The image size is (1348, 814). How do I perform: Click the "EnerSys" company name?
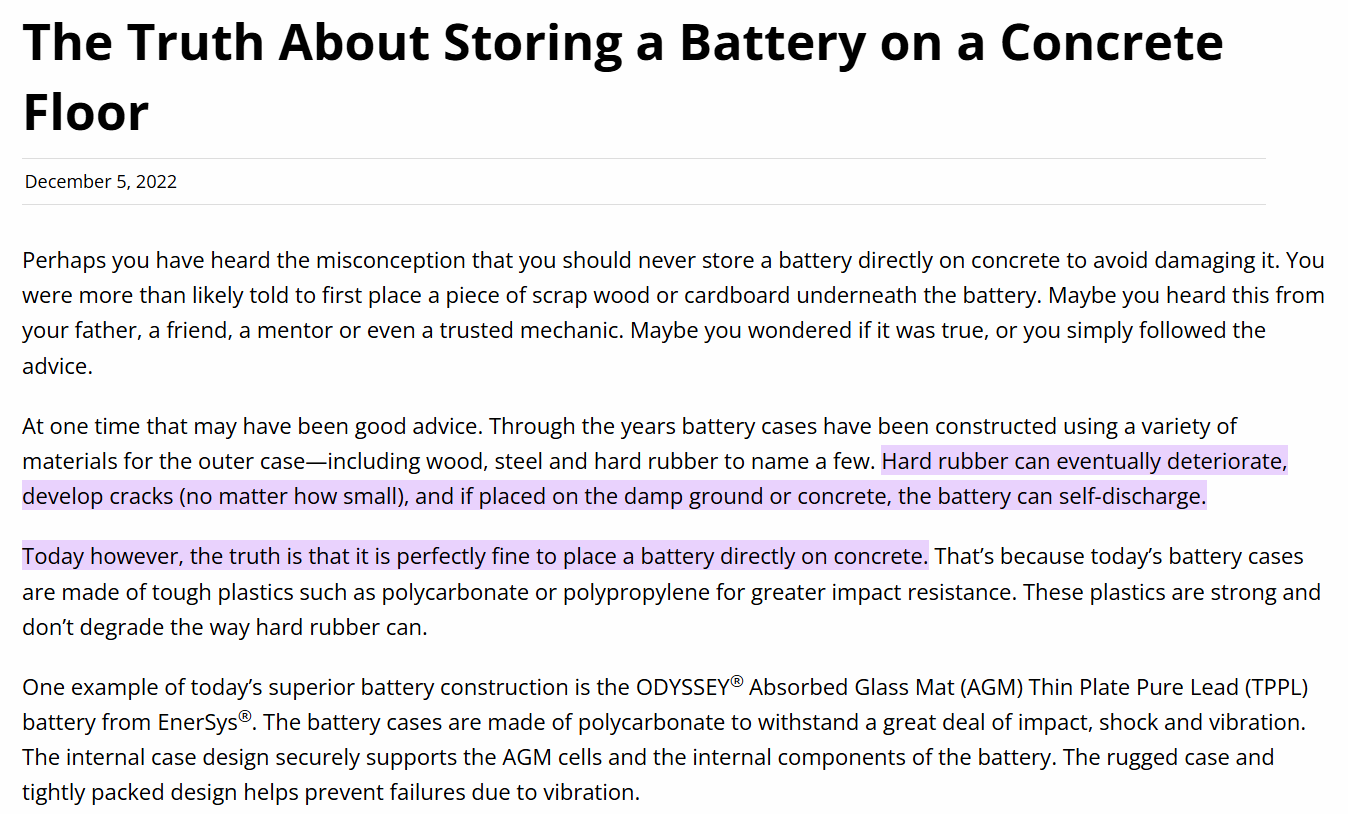coord(197,723)
